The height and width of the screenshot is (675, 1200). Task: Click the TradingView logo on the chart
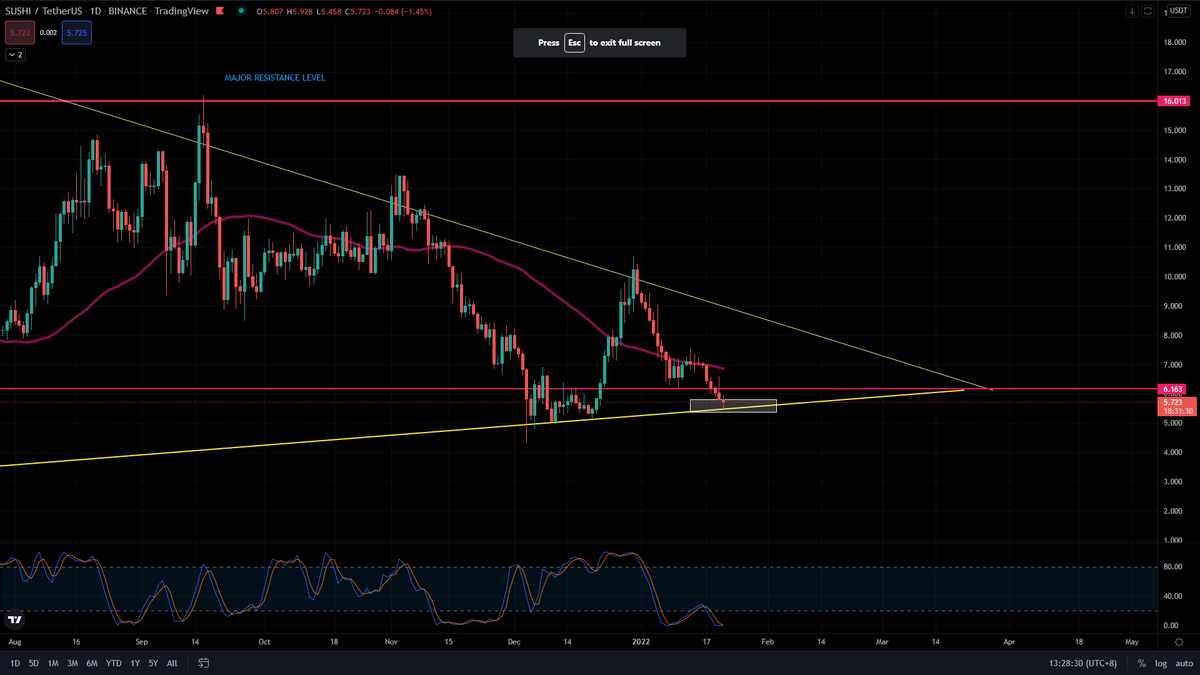coord(14,619)
